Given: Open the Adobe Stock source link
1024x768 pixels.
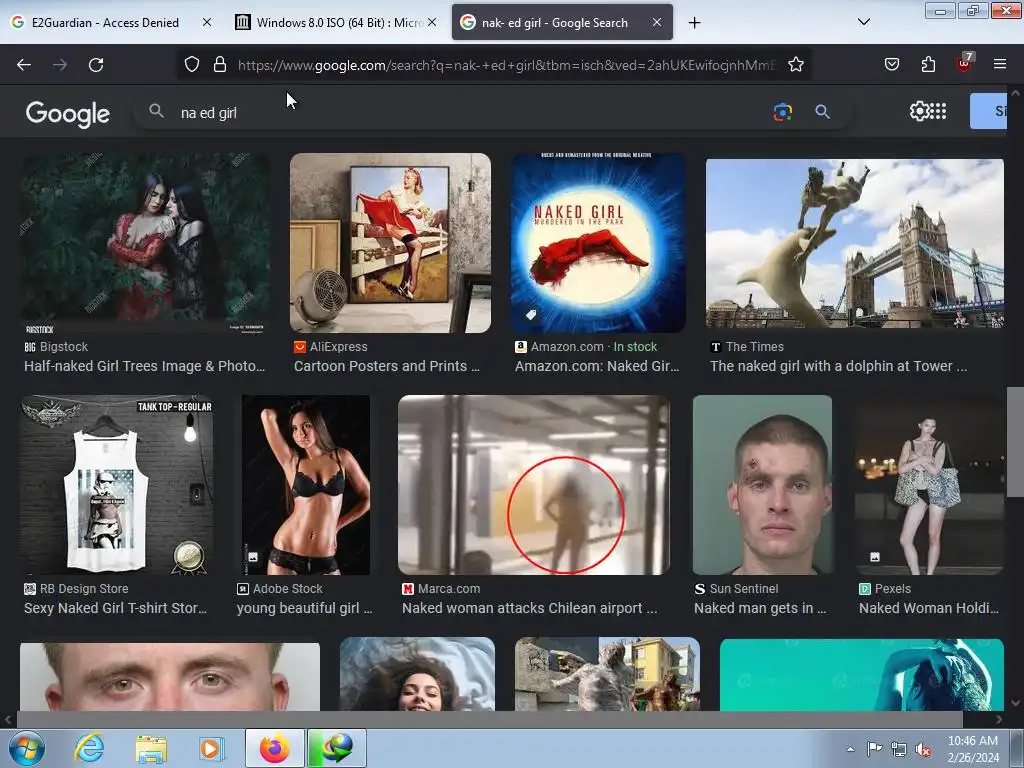Looking at the screenshot, I should (x=281, y=589).
